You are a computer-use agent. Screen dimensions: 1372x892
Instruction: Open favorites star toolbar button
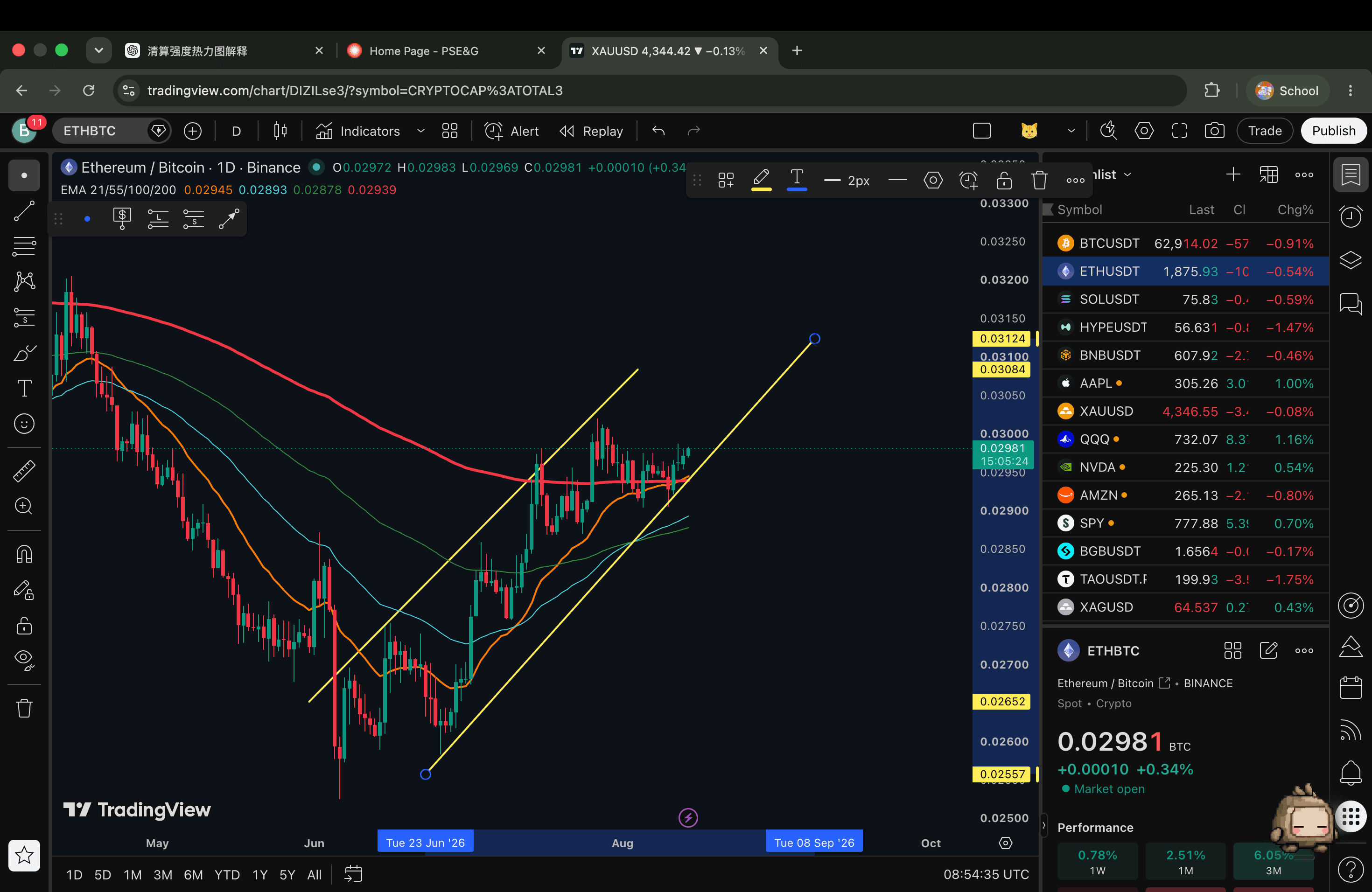(x=24, y=855)
